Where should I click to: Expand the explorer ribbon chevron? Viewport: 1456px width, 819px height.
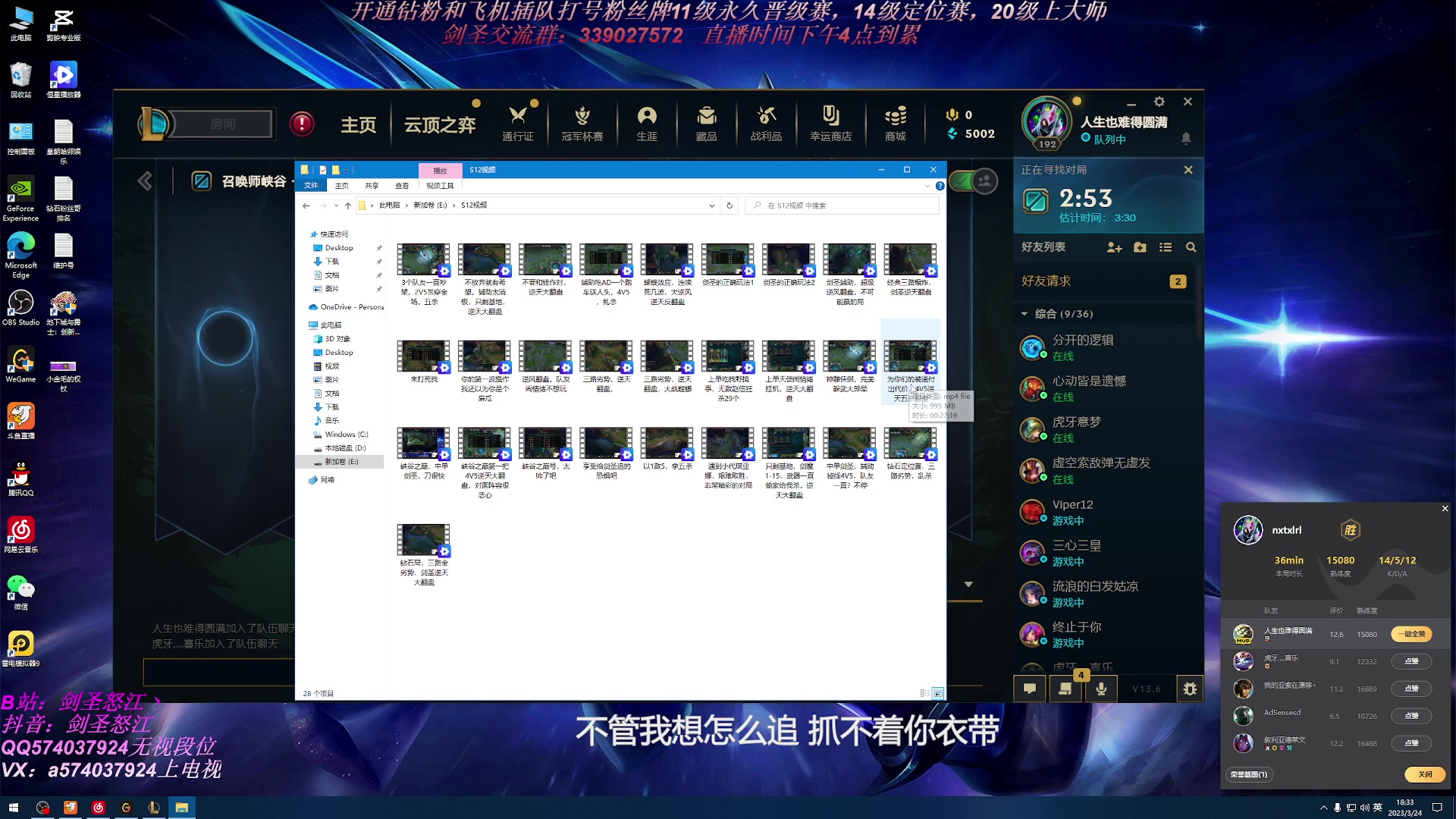pos(927,186)
